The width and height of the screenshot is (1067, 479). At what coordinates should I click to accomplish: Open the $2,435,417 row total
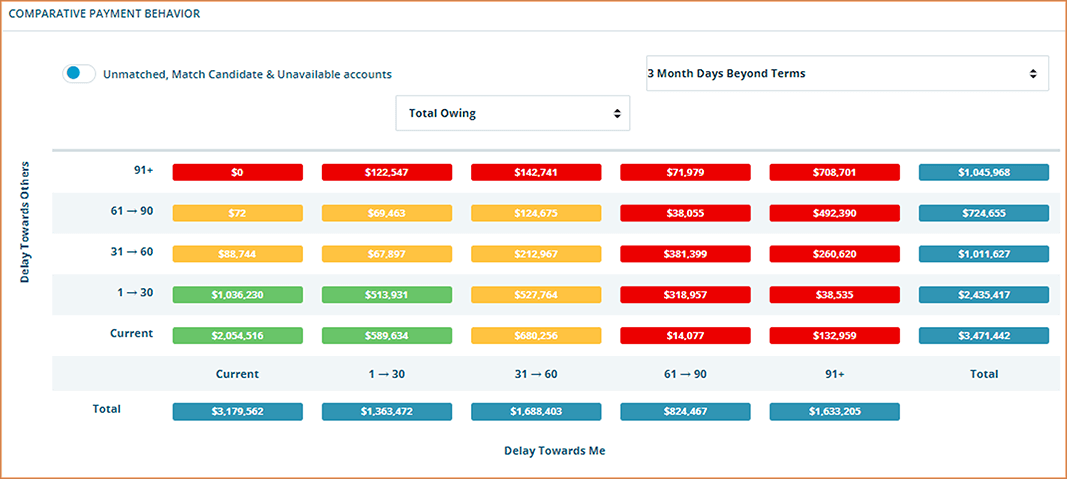[x=984, y=295]
